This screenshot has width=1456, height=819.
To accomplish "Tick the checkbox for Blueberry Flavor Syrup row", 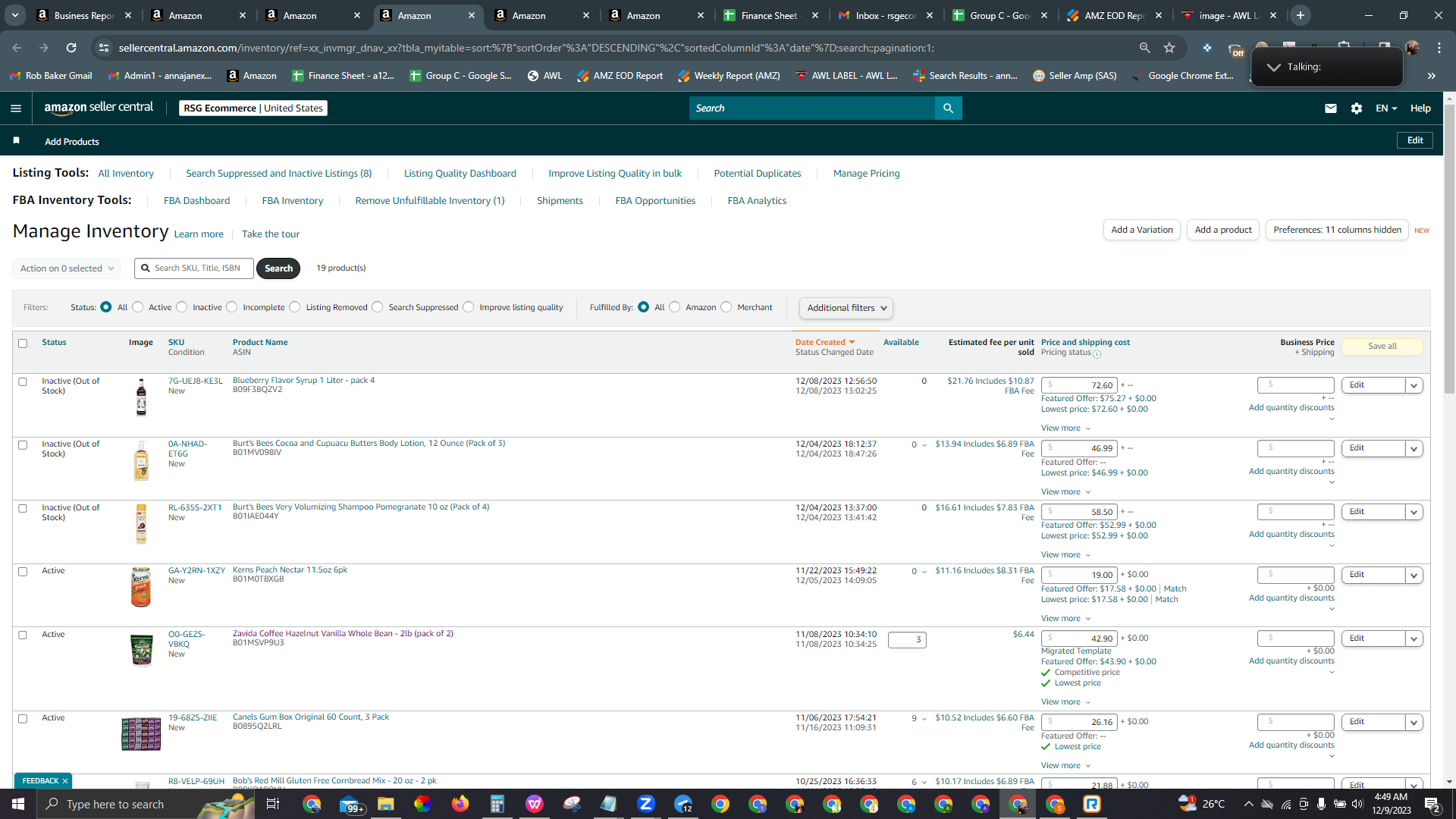I will point(23,382).
